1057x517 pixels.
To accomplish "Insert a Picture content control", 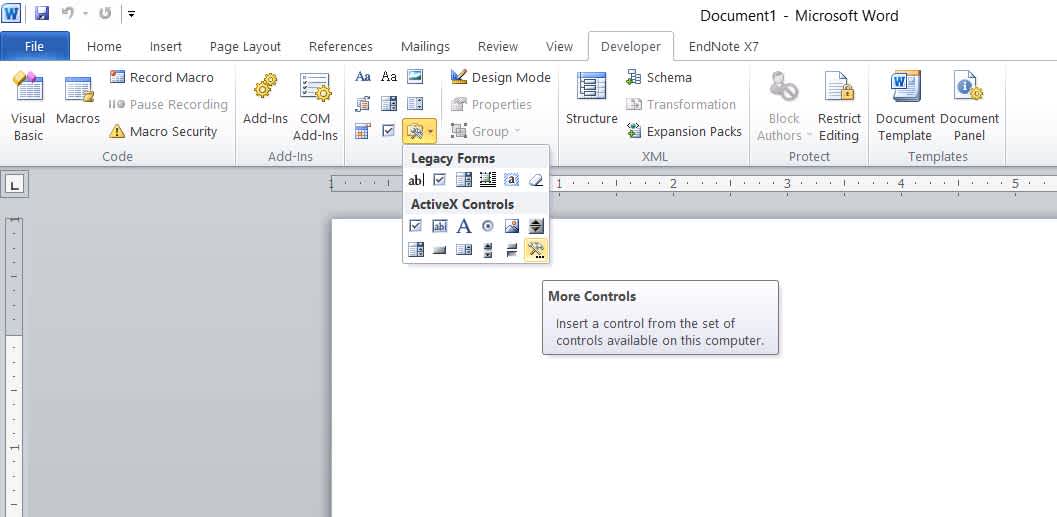I will 415,77.
